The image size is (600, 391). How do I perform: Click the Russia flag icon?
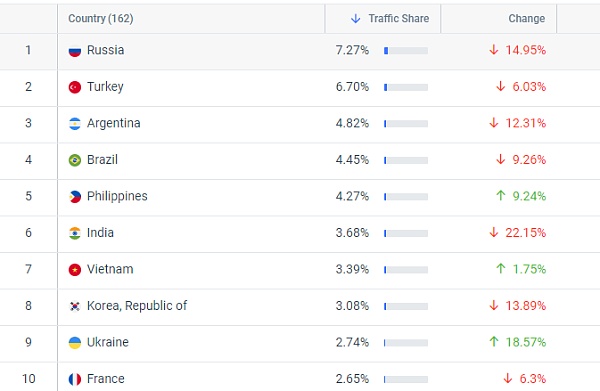coord(75,51)
